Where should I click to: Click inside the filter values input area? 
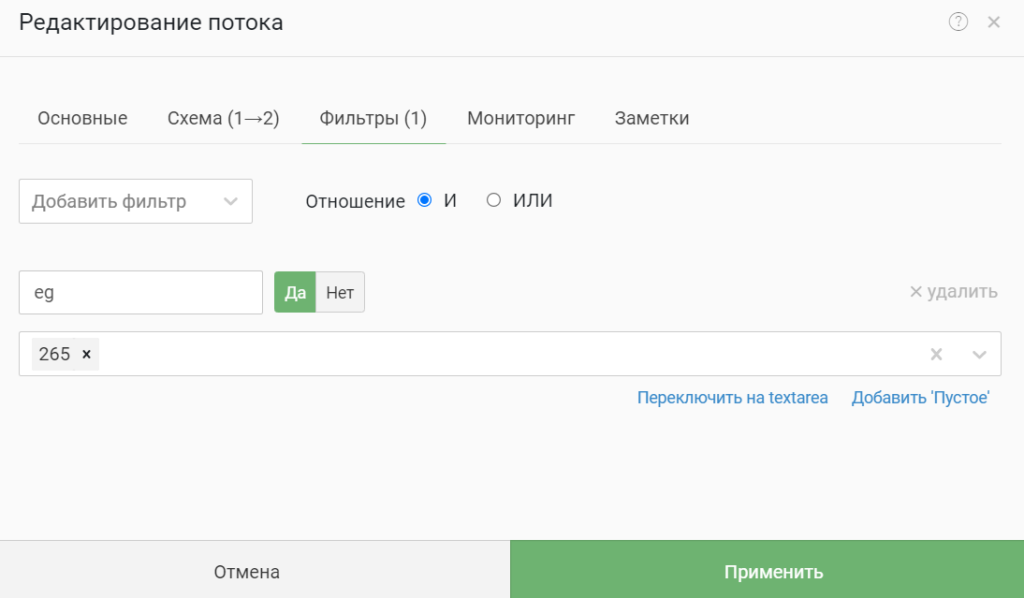click(509, 354)
